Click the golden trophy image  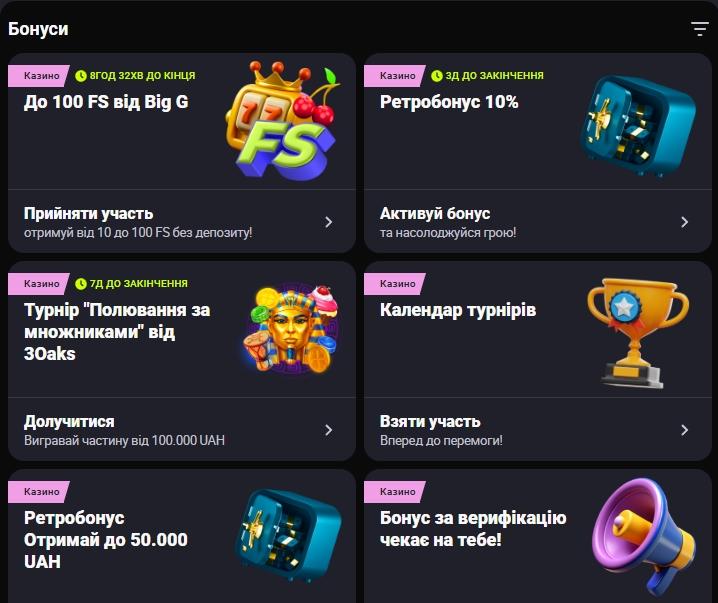[x=637, y=333]
